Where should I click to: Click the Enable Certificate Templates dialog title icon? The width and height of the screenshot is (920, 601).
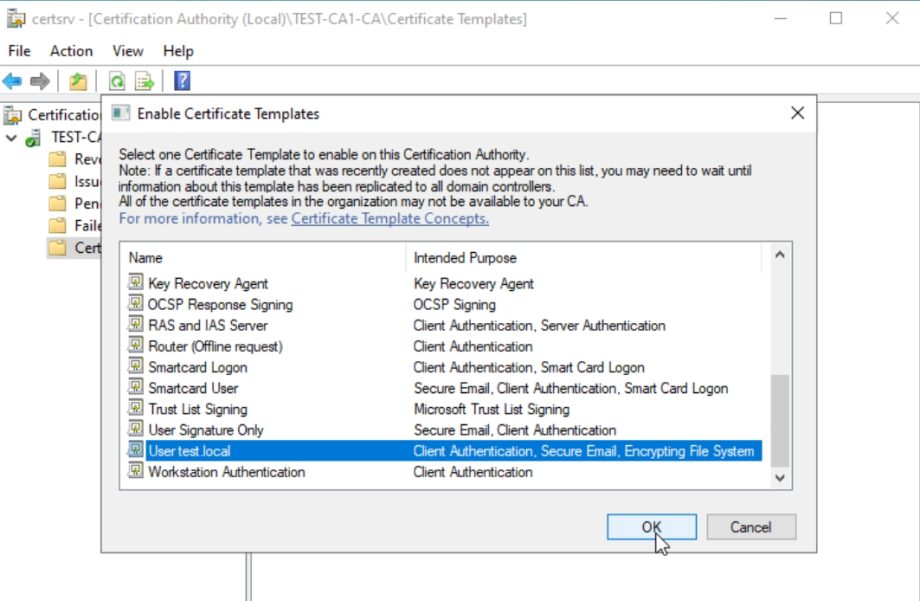120,114
